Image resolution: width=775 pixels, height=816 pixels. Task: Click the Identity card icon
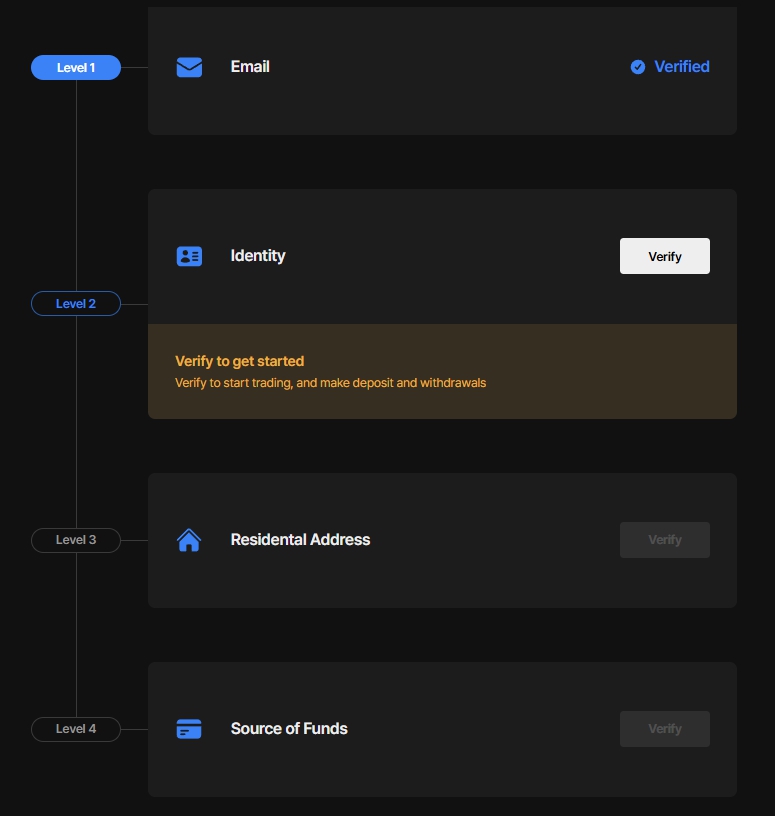(189, 256)
